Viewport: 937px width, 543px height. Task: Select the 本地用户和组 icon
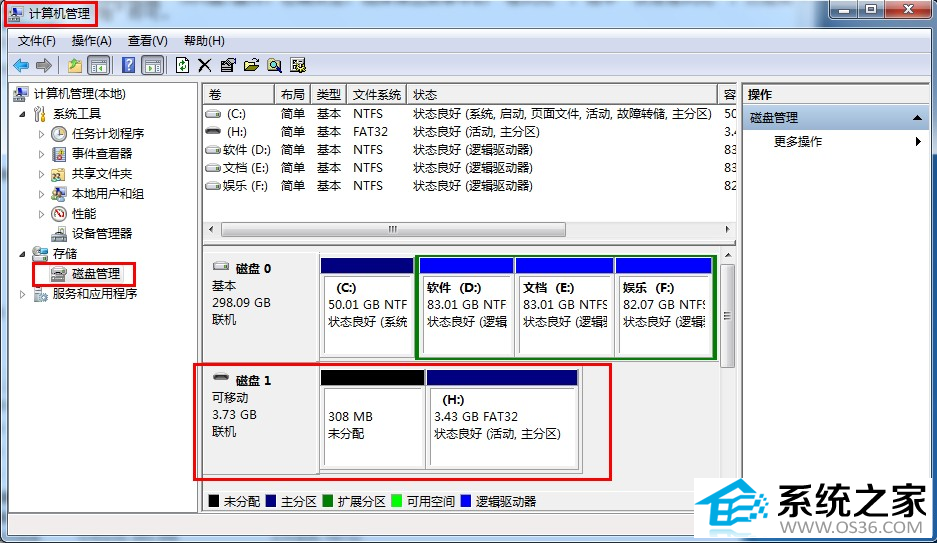coord(59,194)
